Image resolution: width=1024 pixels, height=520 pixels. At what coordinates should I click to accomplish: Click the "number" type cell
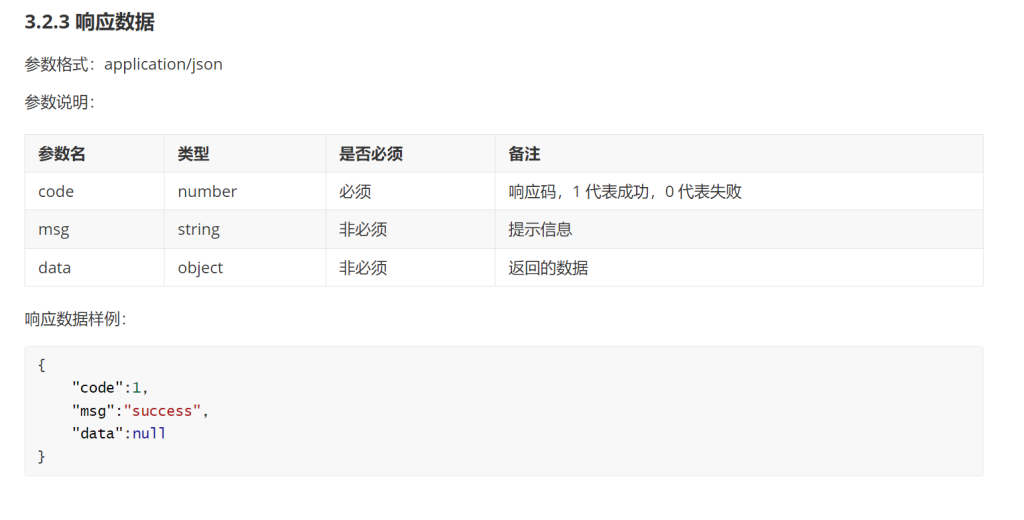tap(207, 191)
